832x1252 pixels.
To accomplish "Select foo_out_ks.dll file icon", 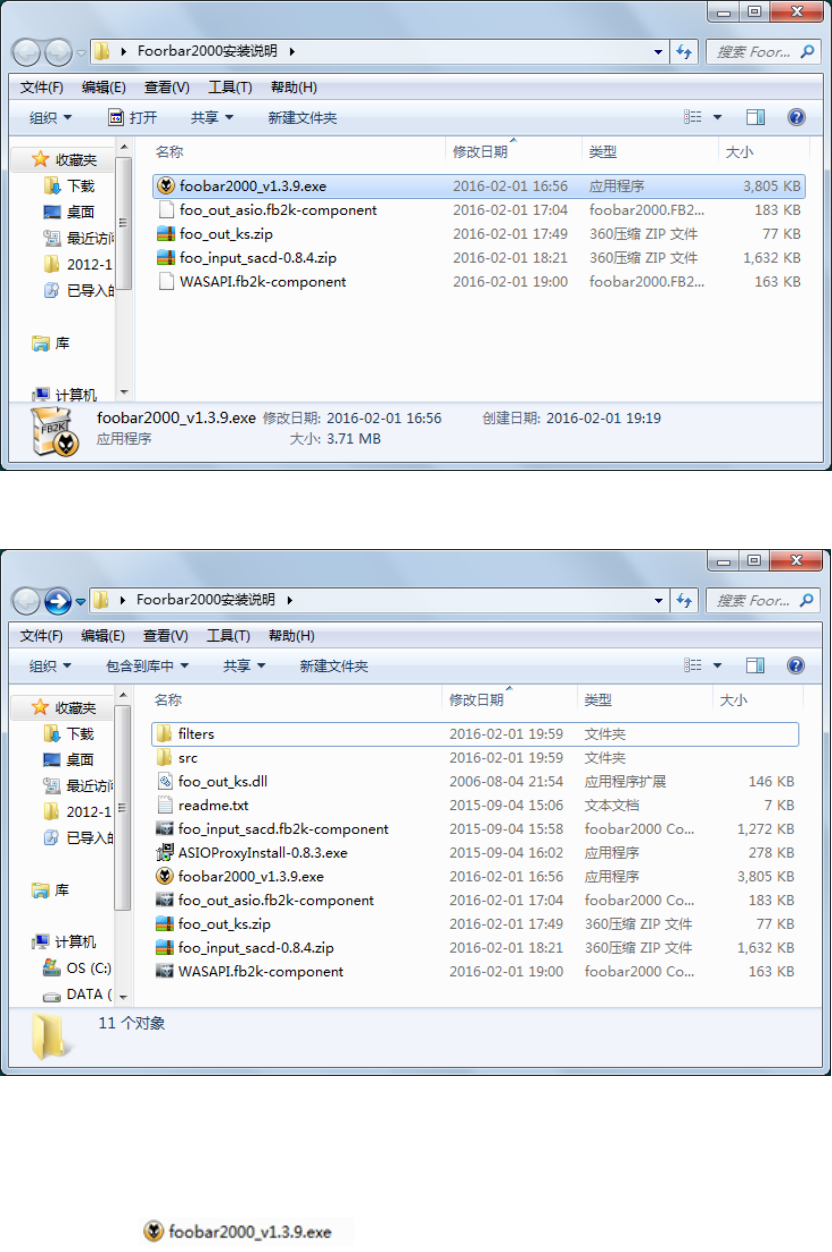I will (165, 782).
